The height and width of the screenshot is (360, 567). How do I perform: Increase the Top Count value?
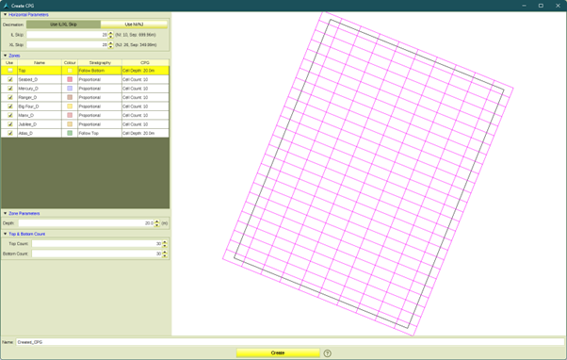click(165, 242)
